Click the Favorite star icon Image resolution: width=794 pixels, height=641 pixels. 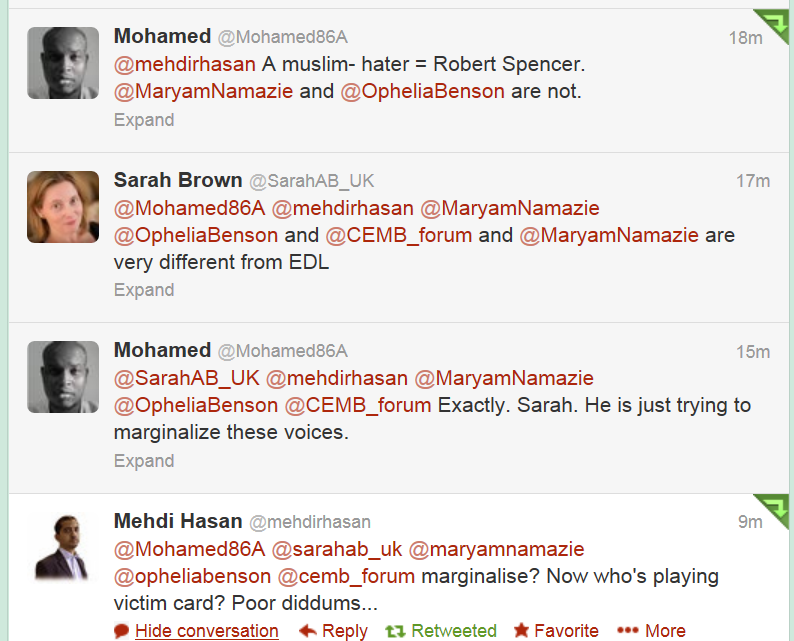(x=521, y=631)
